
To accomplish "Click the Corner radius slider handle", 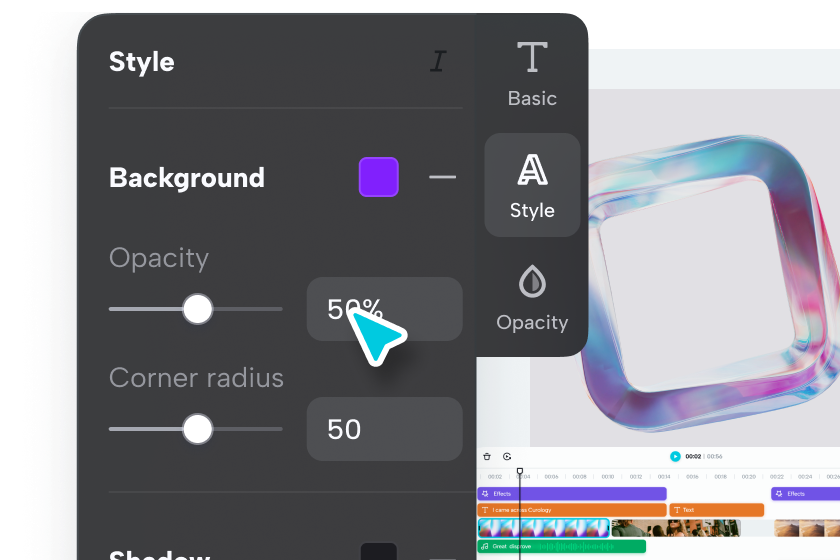I will coord(198,429).
